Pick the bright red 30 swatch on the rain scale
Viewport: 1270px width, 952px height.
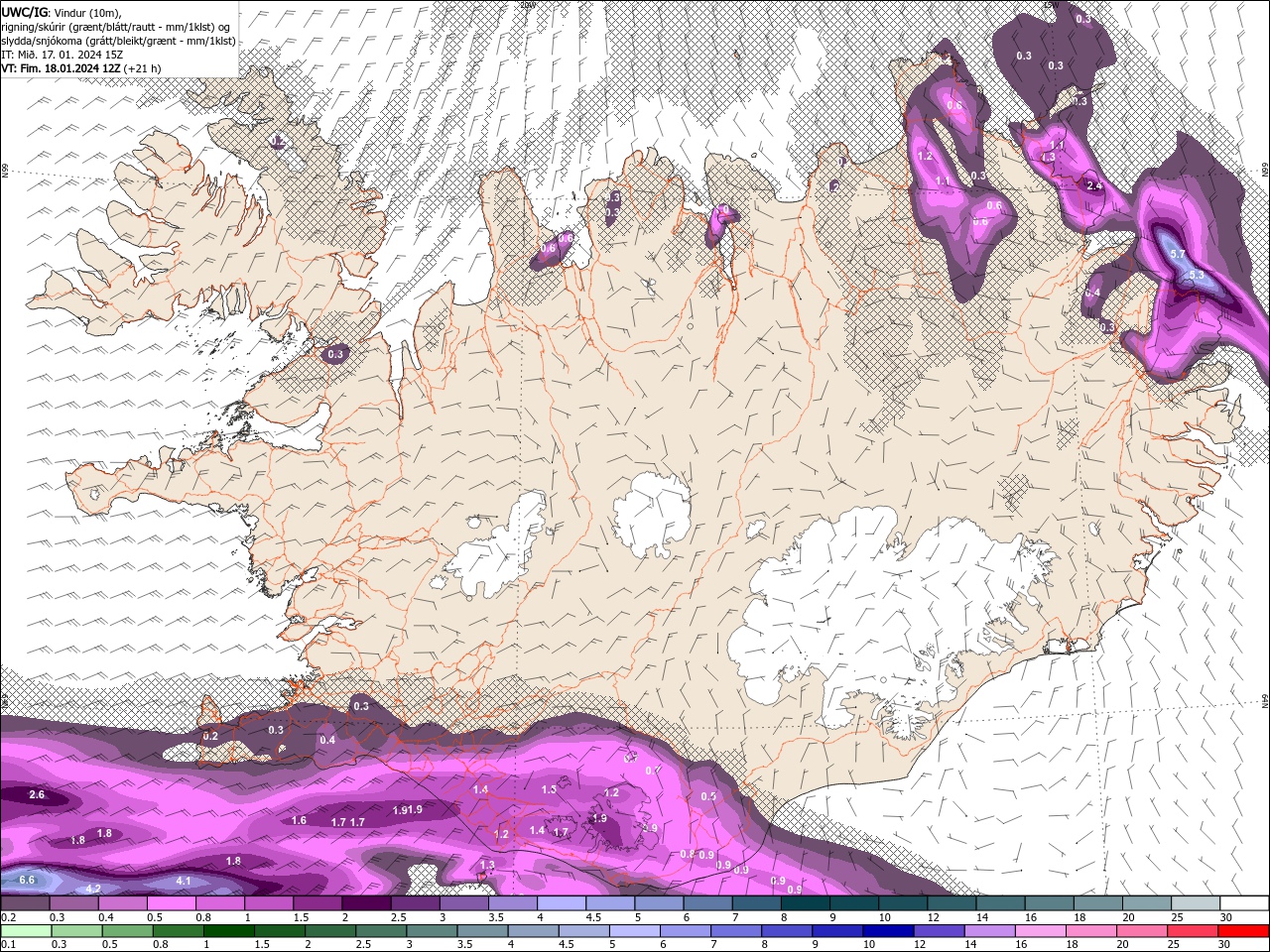pos(1243,931)
